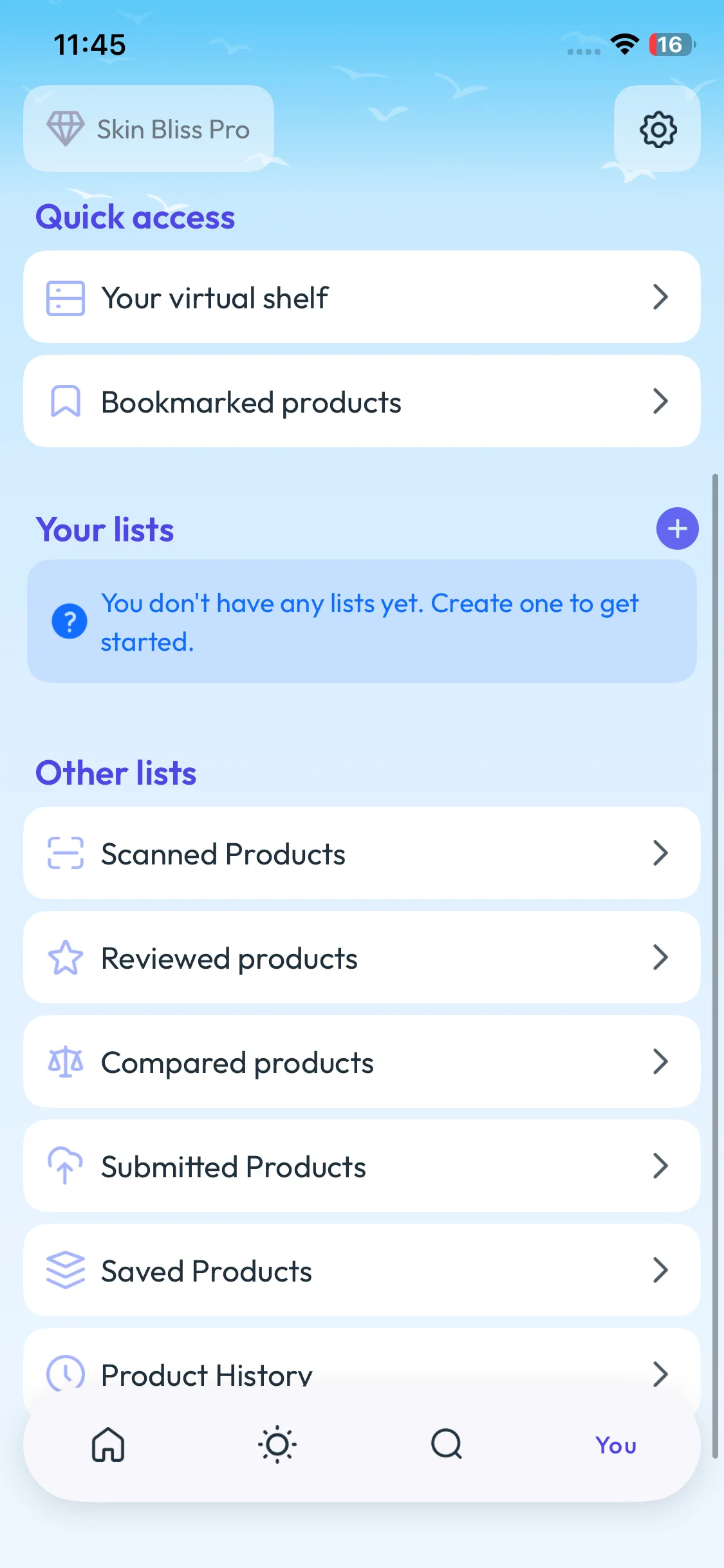Open settings via the gear icon
724x1568 pixels.
pyautogui.click(x=657, y=129)
